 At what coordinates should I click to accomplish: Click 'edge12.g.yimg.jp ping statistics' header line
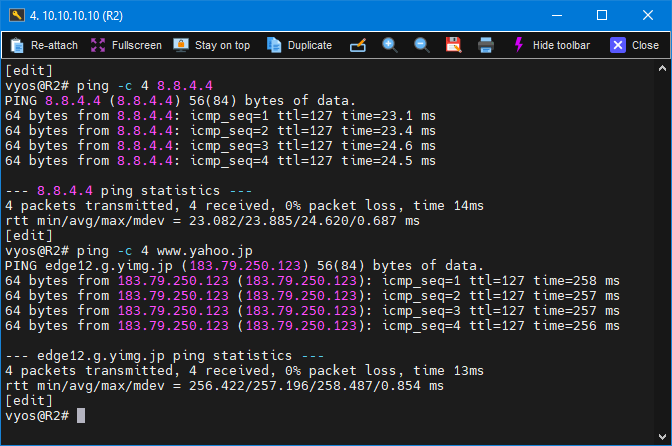coord(165,356)
